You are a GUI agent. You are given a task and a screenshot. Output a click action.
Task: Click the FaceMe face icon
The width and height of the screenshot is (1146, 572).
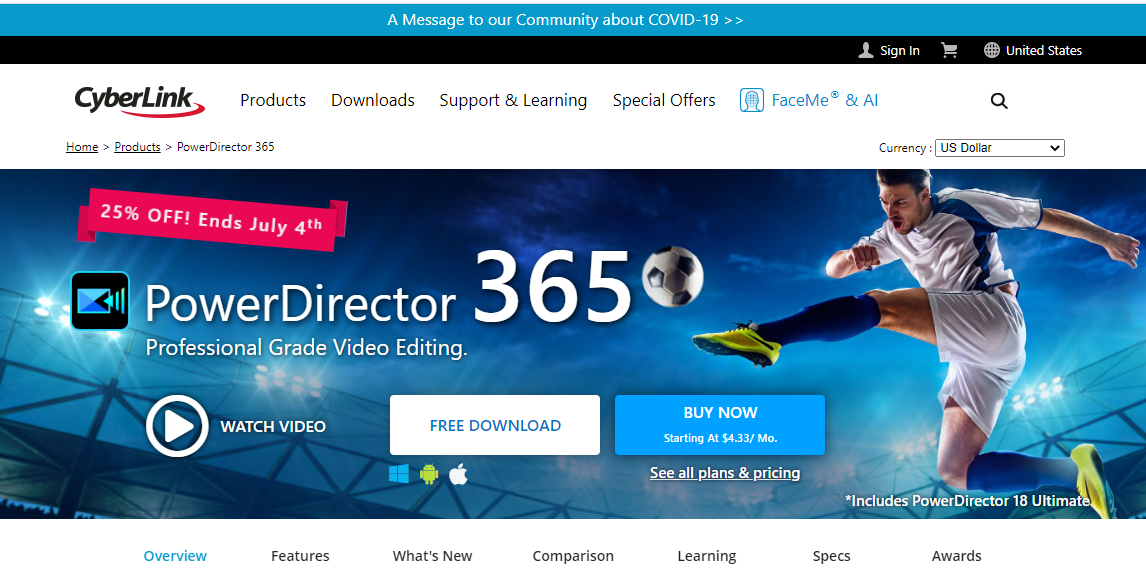(x=751, y=100)
